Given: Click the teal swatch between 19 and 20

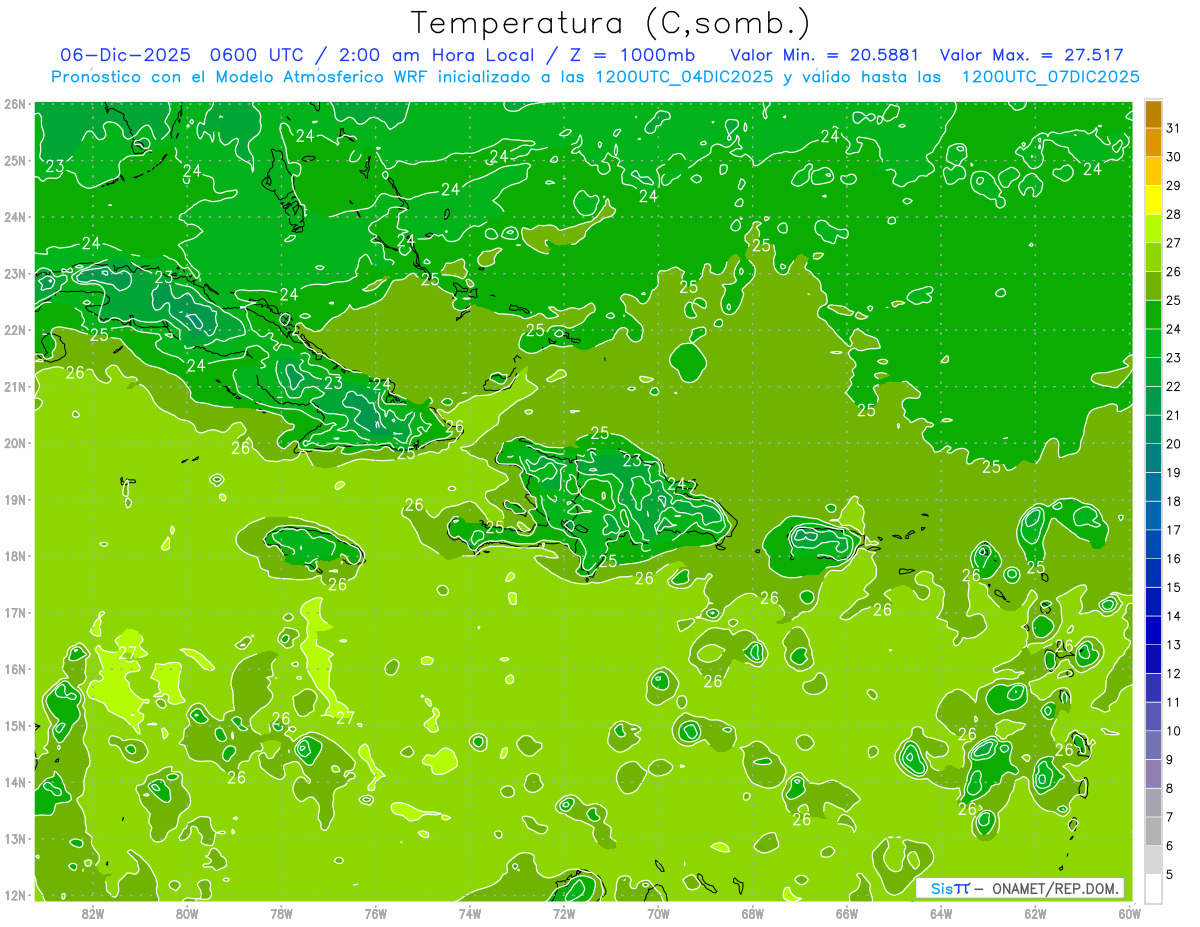Looking at the screenshot, I should coord(1153,458).
